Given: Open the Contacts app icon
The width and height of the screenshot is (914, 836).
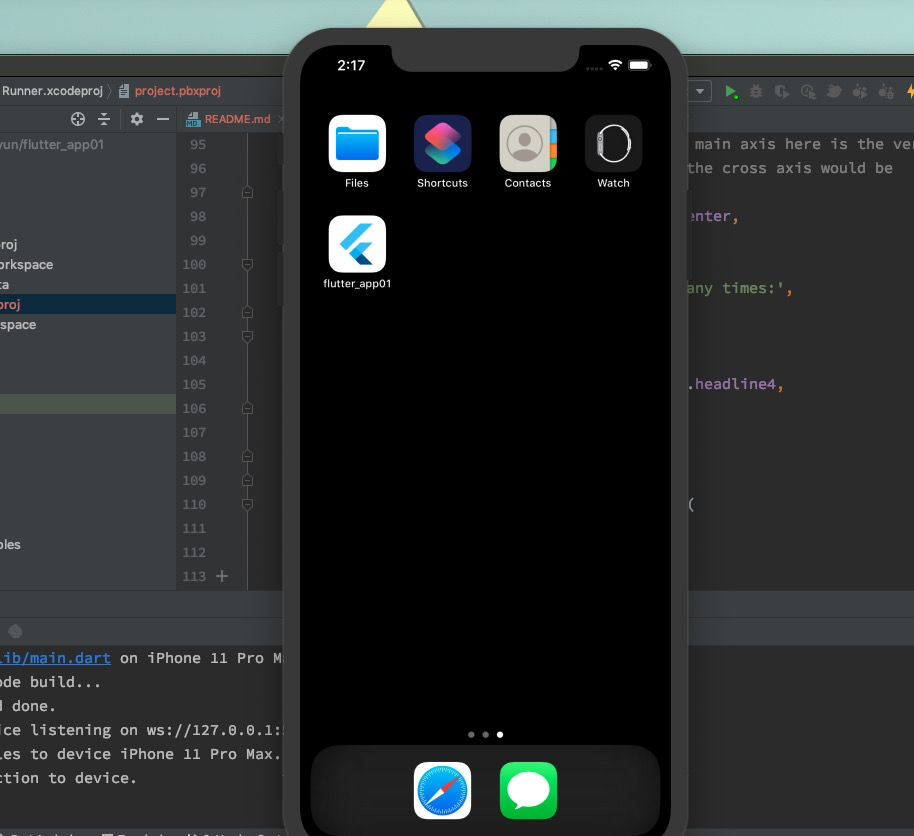Looking at the screenshot, I should 528,143.
